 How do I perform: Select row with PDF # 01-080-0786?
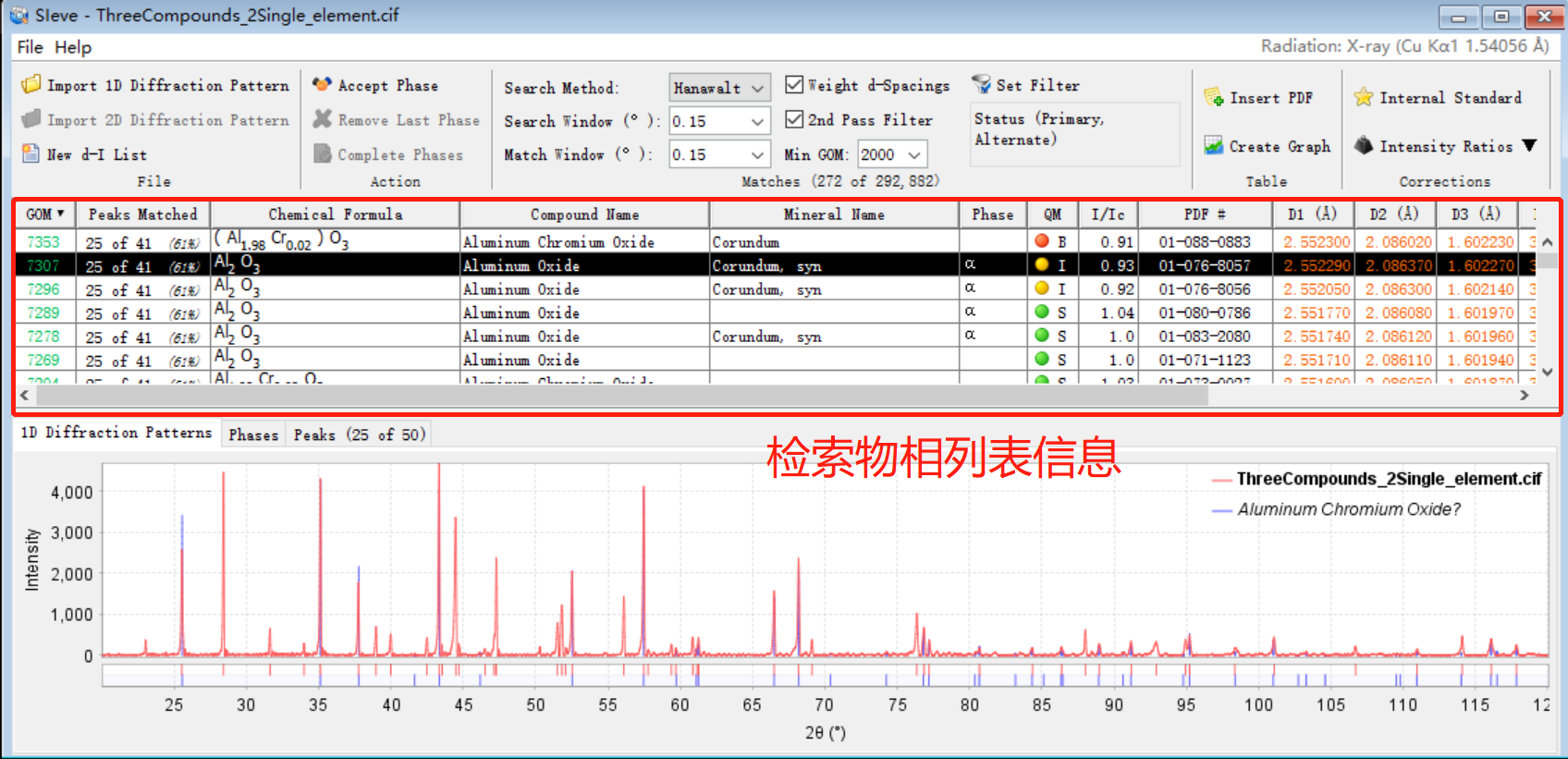coord(1204,313)
